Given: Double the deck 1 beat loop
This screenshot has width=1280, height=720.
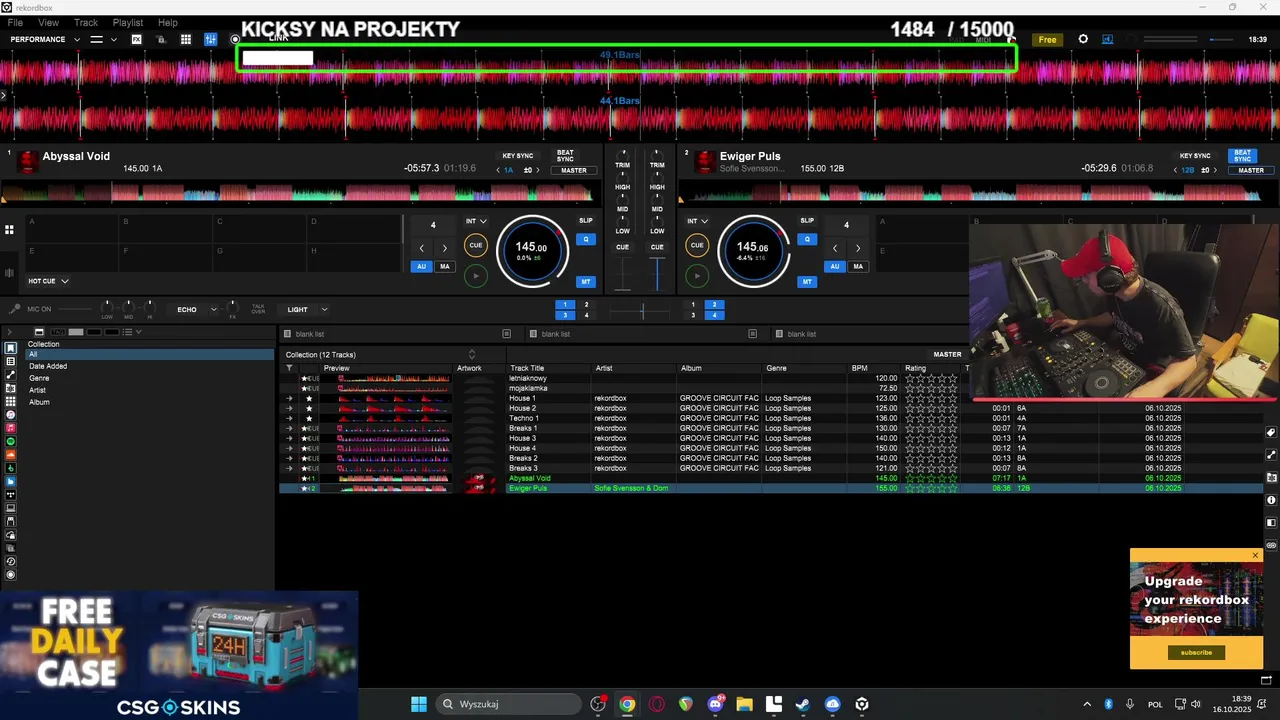Looking at the screenshot, I should point(445,248).
